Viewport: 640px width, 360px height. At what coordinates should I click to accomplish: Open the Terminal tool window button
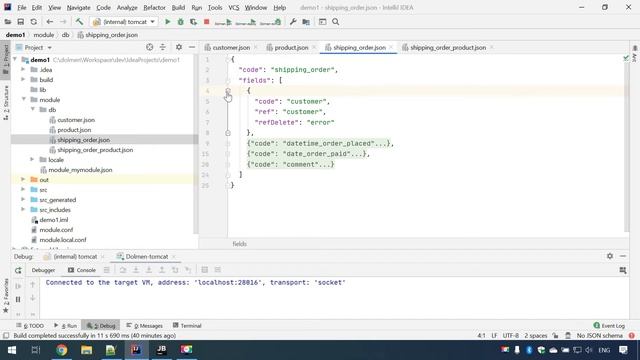click(187, 326)
